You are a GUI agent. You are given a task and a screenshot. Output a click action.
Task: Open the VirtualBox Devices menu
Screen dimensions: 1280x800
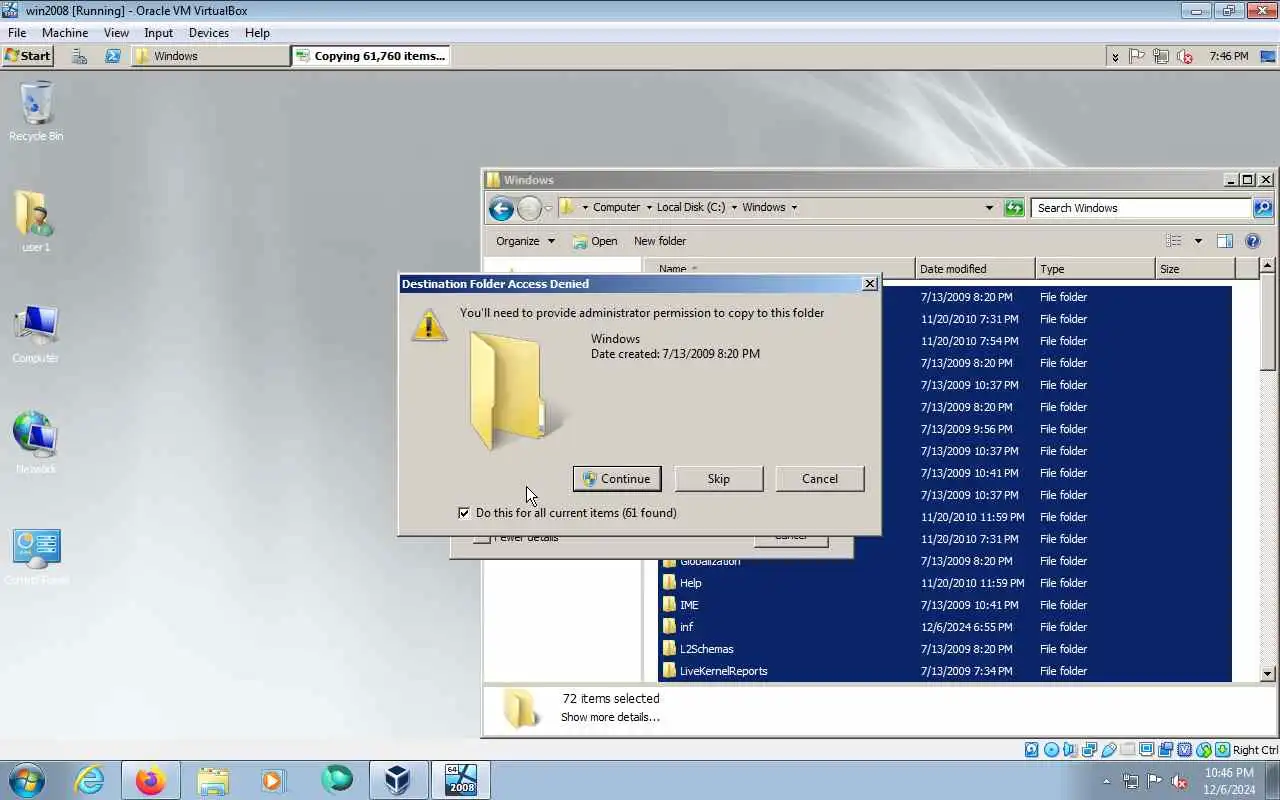pyautogui.click(x=209, y=33)
